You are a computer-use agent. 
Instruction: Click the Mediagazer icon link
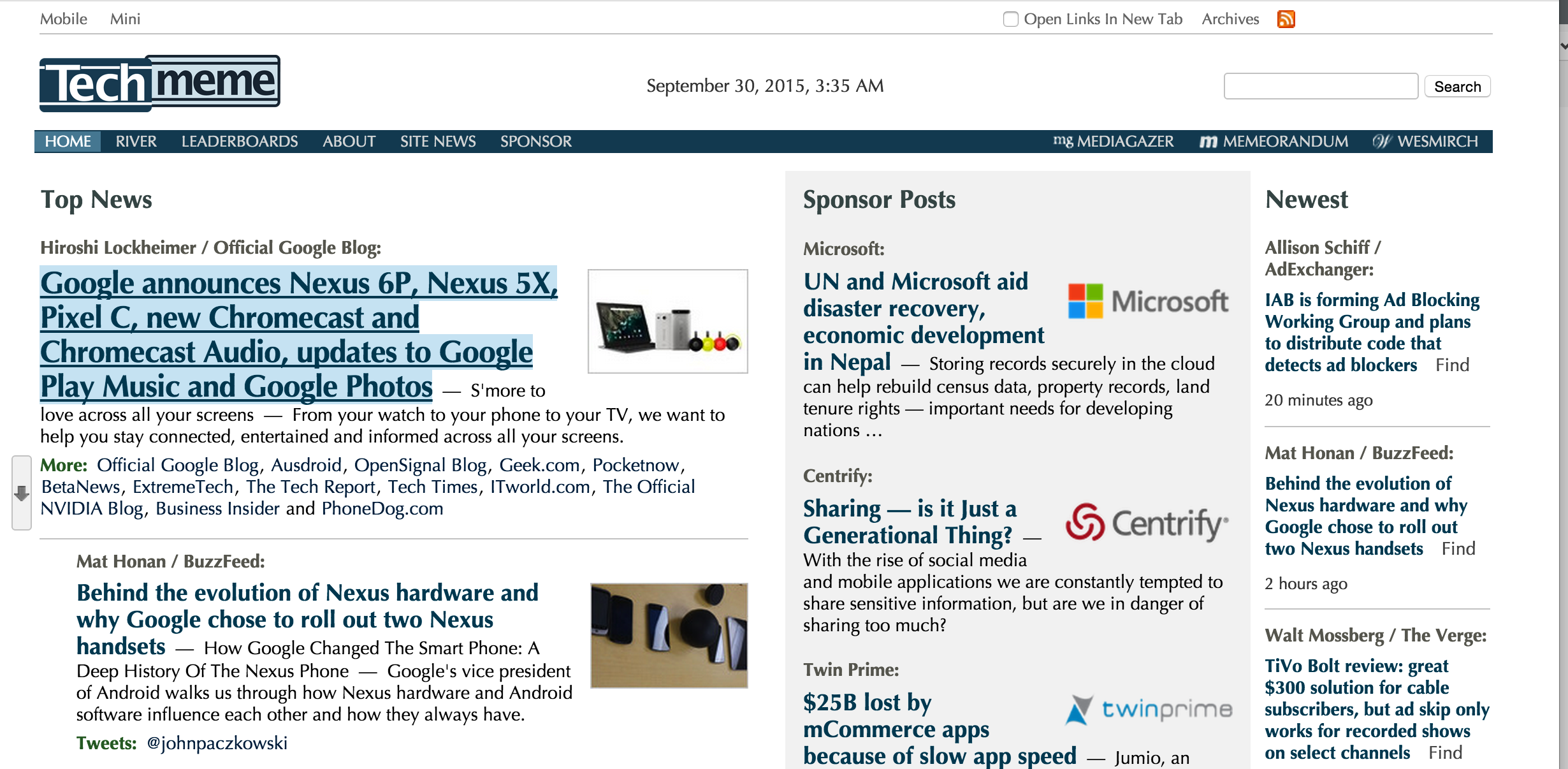(x=1064, y=140)
